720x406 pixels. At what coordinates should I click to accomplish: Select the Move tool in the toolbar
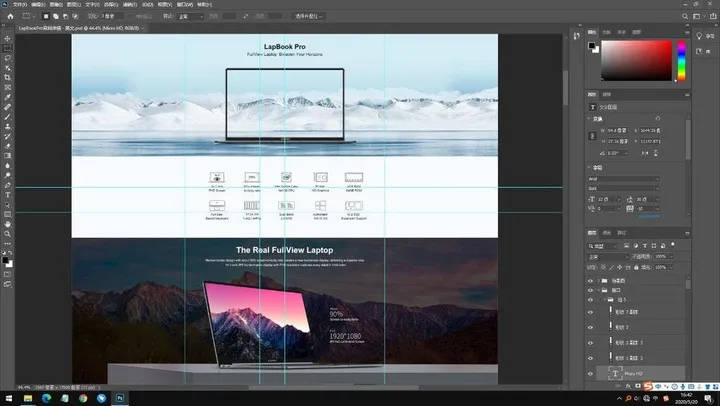tap(7, 37)
